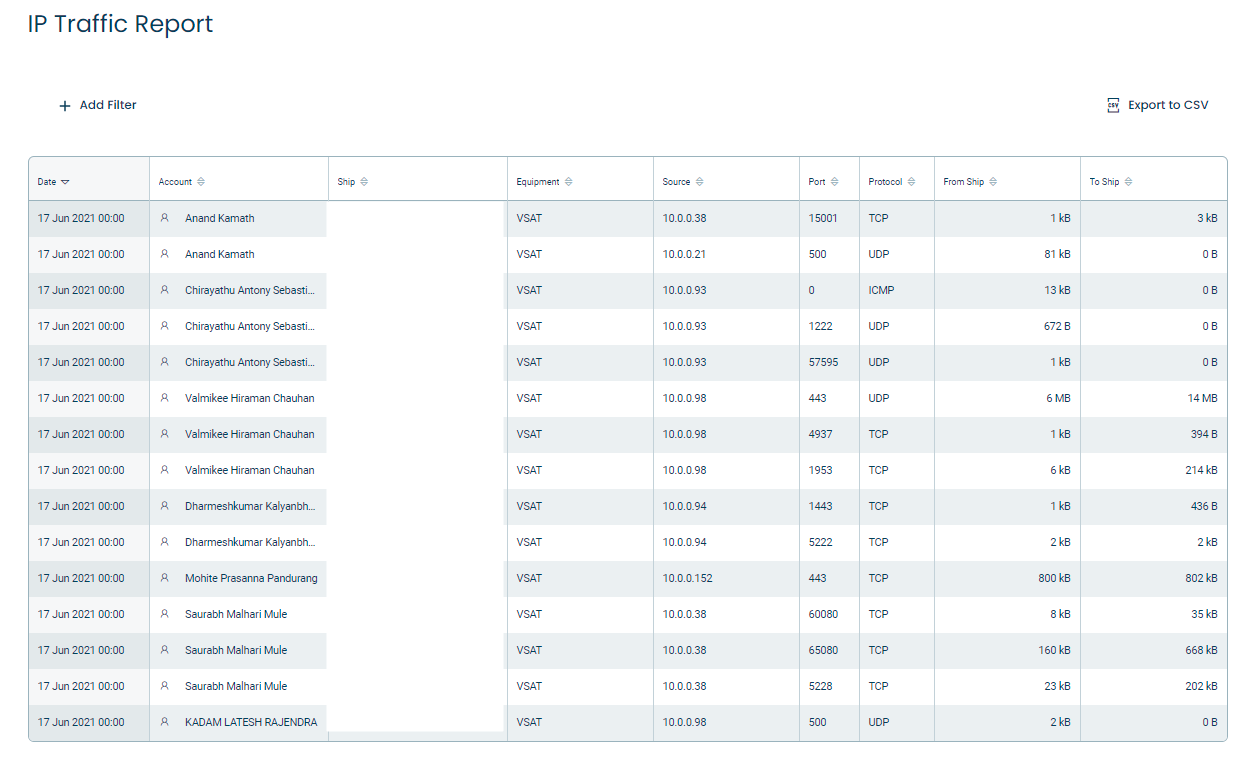Click the Protocol column sort icon
This screenshot has height=758, width=1249.
[x=911, y=182]
